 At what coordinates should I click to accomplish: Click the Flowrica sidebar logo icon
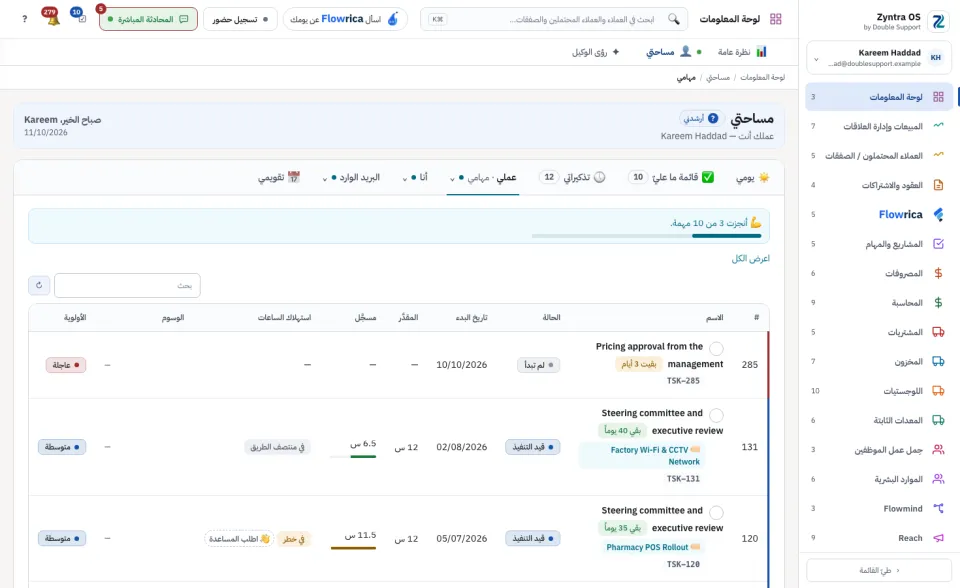coord(938,214)
